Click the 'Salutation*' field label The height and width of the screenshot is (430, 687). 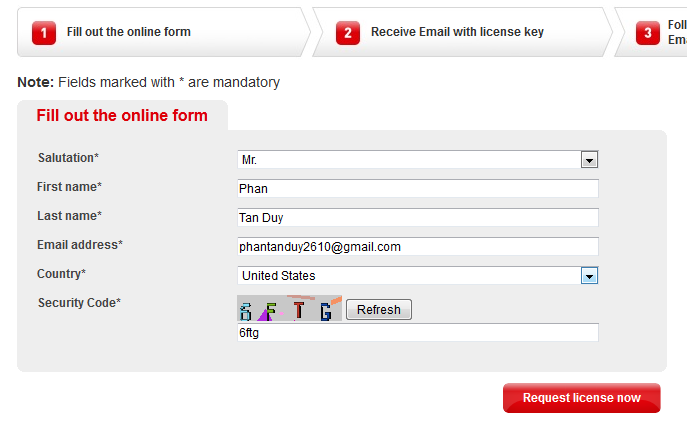click(68, 158)
